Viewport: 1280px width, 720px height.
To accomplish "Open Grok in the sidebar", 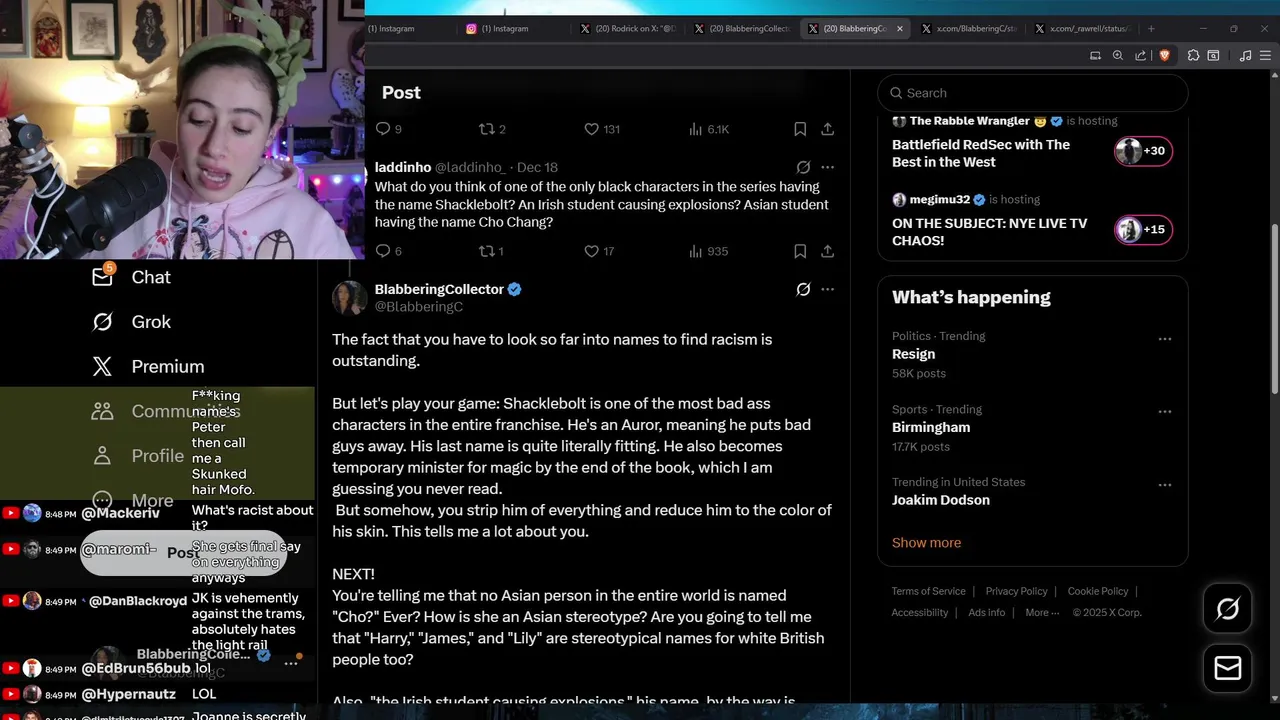I will pyautogui.click(x=131, y=322).
